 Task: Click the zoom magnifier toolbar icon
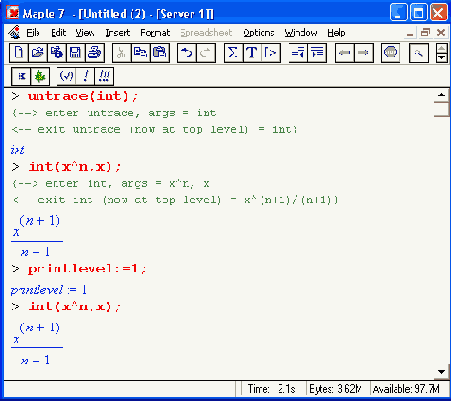pos(418,53)
